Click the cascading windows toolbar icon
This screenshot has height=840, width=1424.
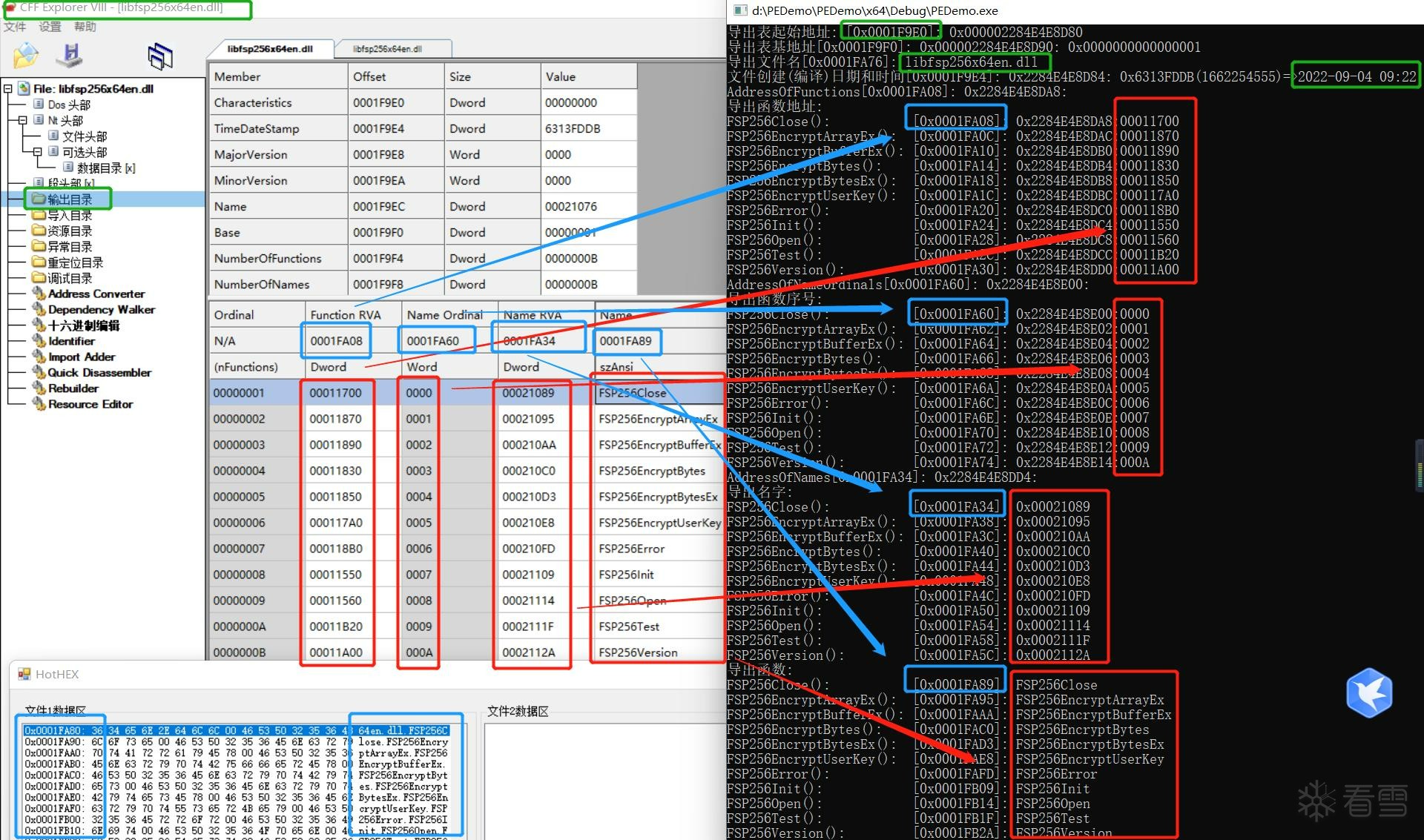tap(160, 56)
